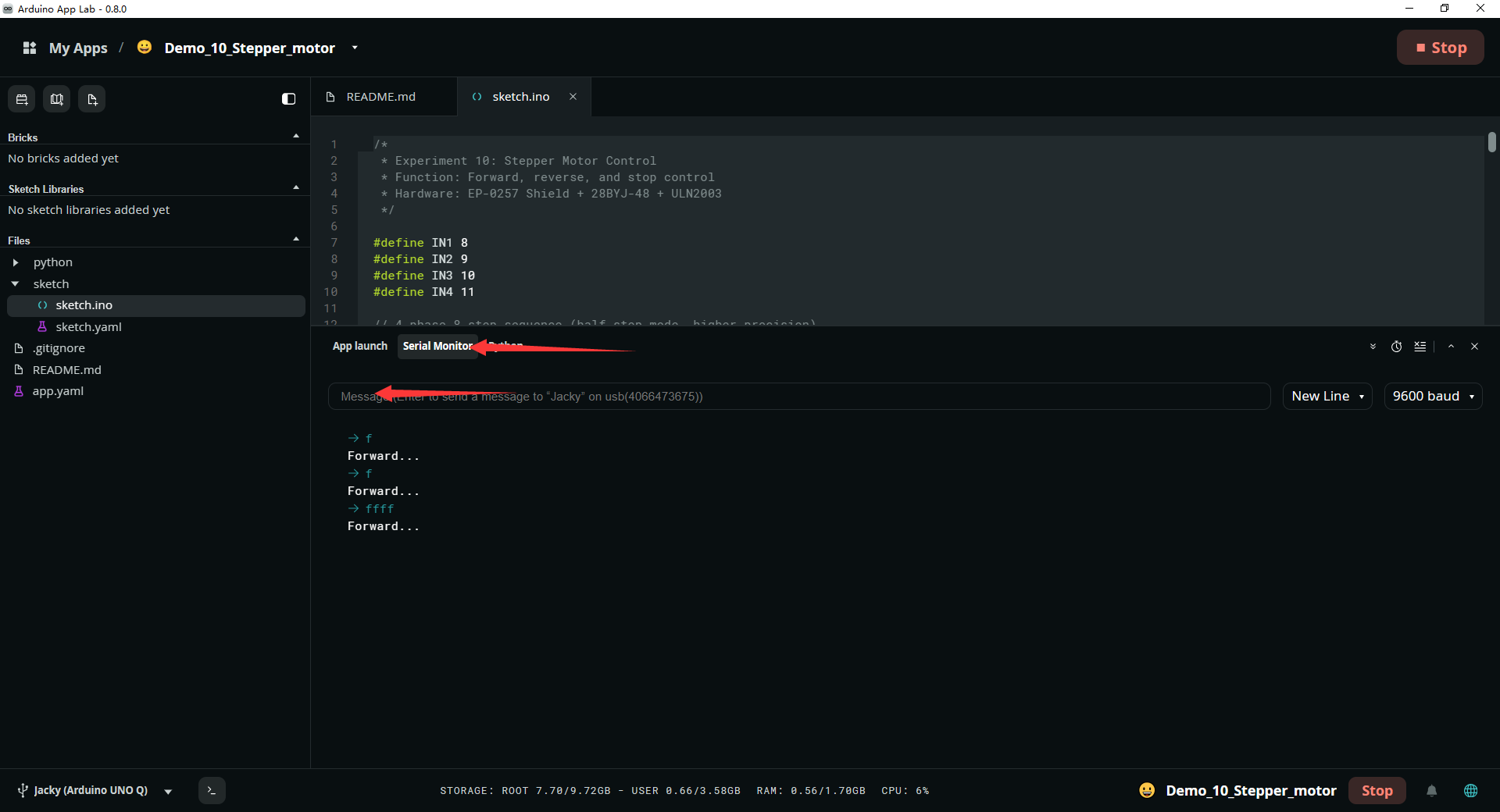1500x812 pixels.
Task: Focus the serial message input field
Action: coord(799,397)
